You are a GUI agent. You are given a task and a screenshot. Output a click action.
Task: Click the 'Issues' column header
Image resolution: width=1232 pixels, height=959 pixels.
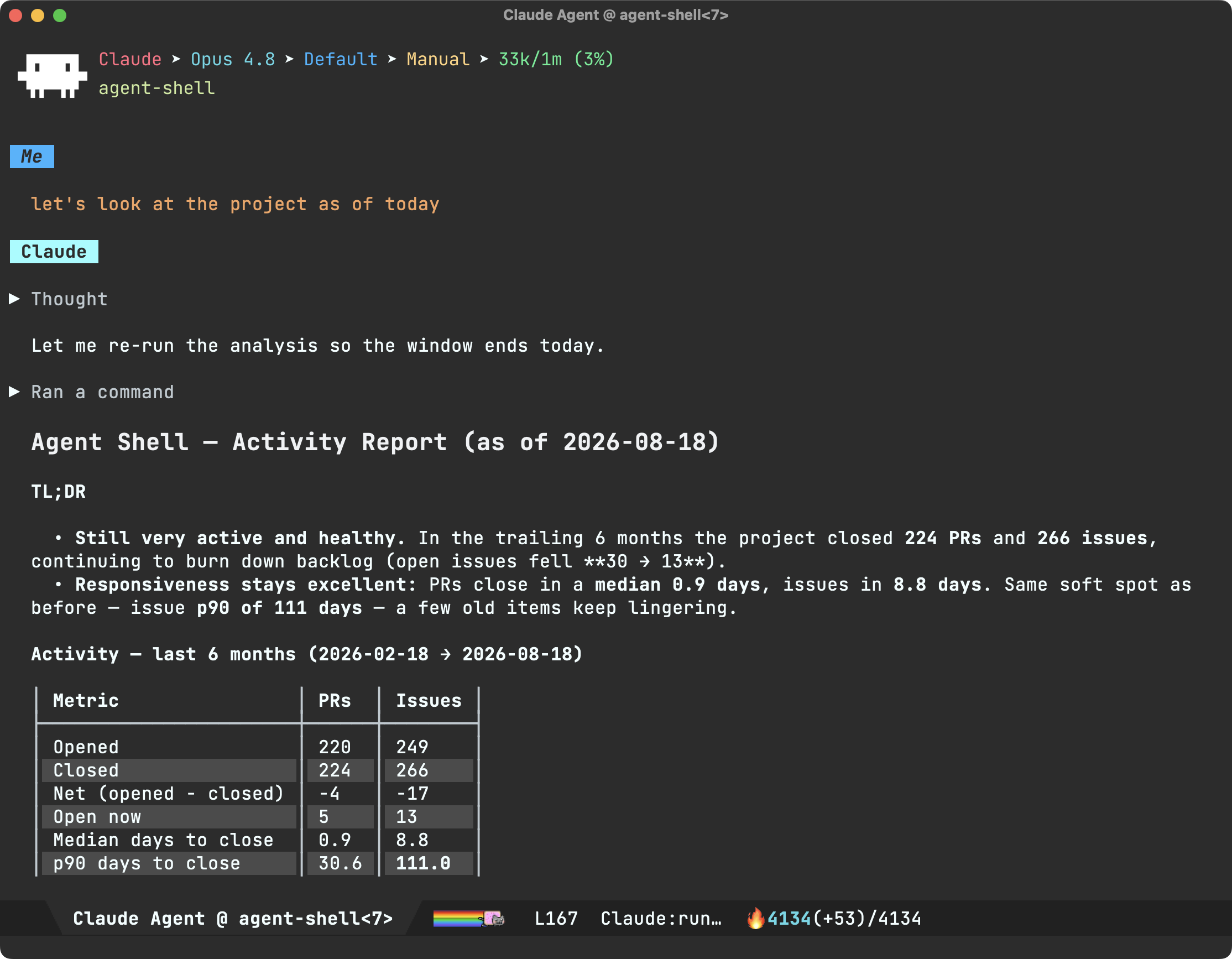click(429, 701)
